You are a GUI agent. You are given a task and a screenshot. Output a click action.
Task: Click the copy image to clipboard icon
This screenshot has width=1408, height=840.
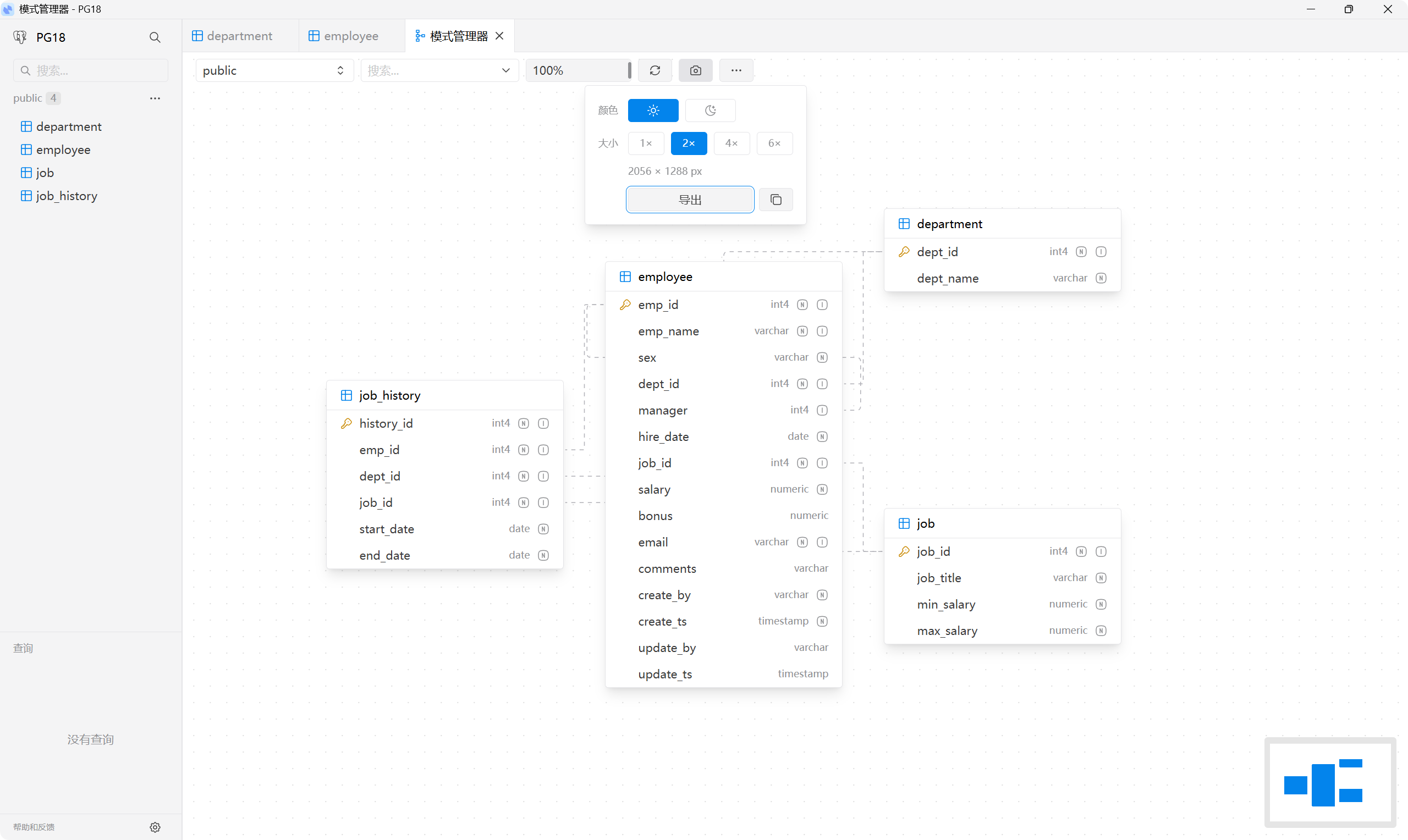[x=776, y=200]
